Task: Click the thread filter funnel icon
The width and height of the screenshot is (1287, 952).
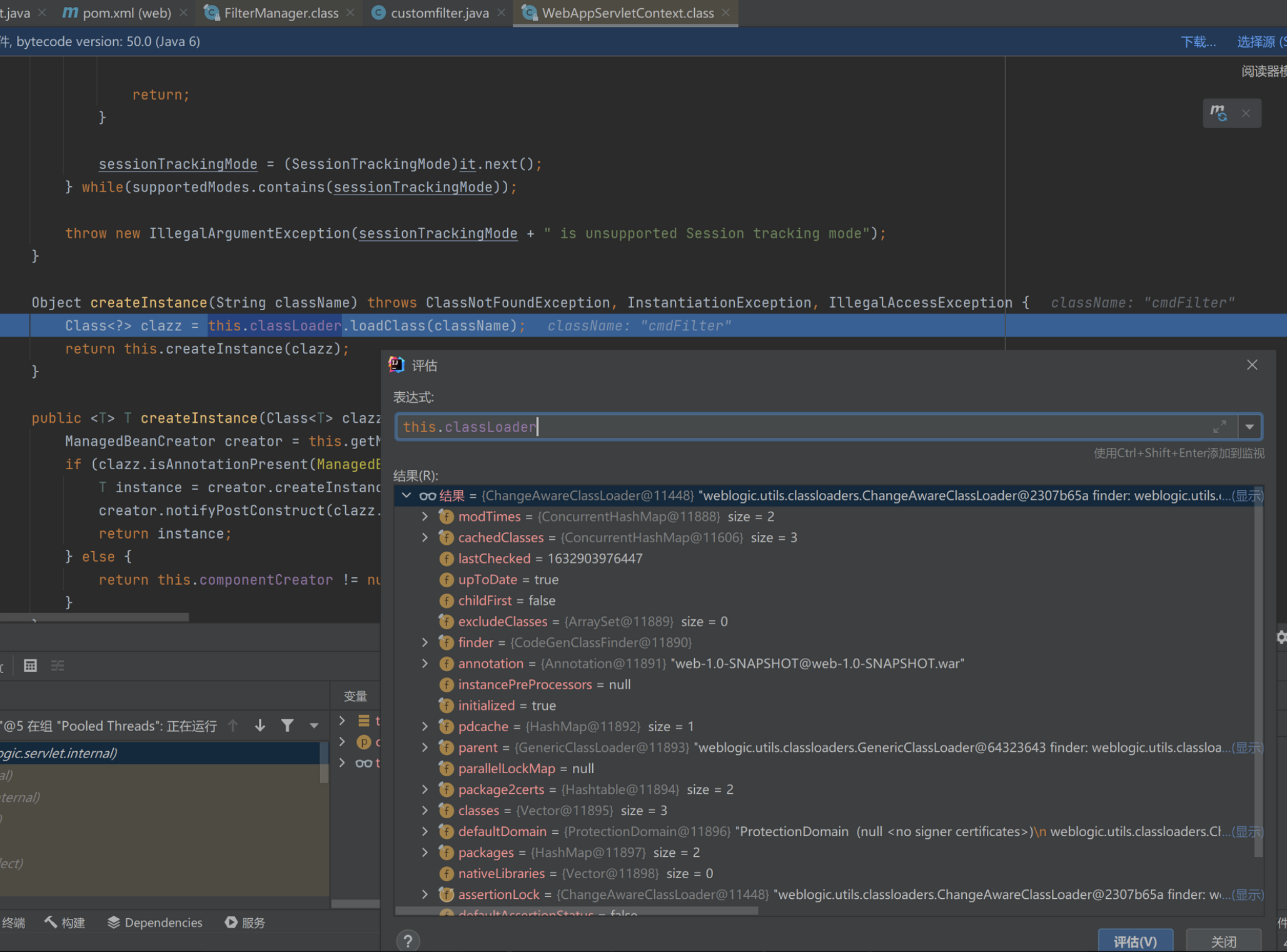Action: [x=287, y=726]
